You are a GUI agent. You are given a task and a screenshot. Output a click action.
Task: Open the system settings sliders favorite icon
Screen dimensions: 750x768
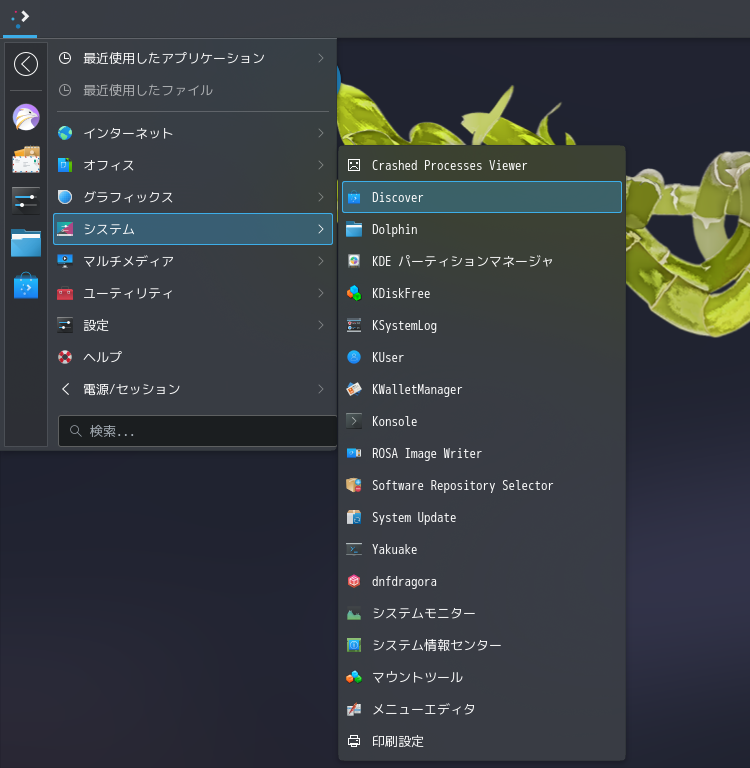[26, 201]
